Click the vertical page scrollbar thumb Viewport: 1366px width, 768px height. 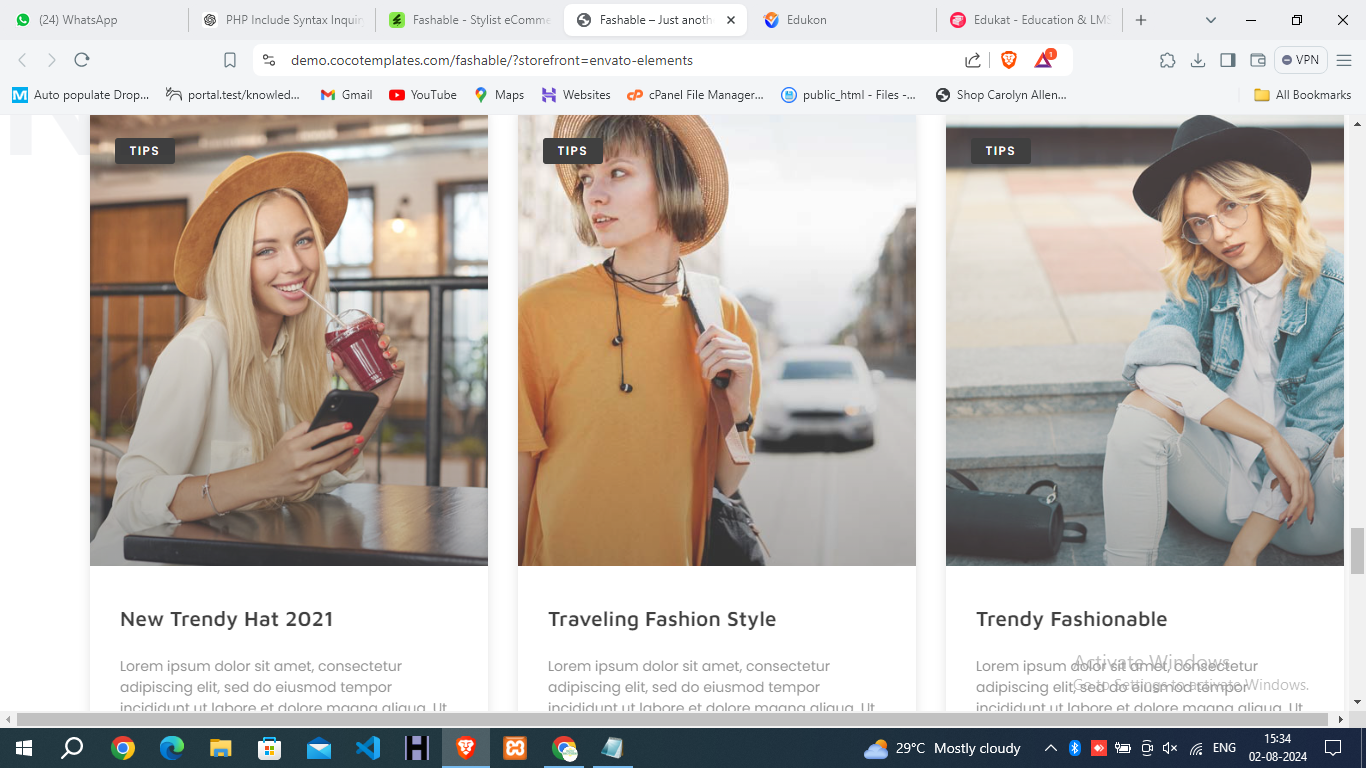[1357, 550]
